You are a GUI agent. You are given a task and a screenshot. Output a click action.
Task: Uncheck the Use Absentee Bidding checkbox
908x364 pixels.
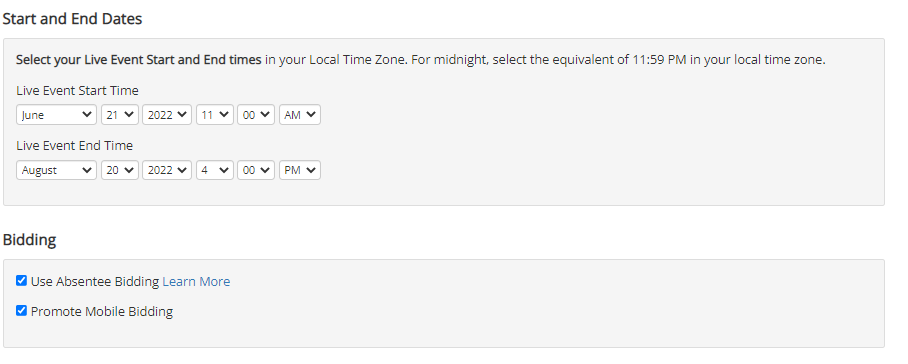[x=21, y=281]
